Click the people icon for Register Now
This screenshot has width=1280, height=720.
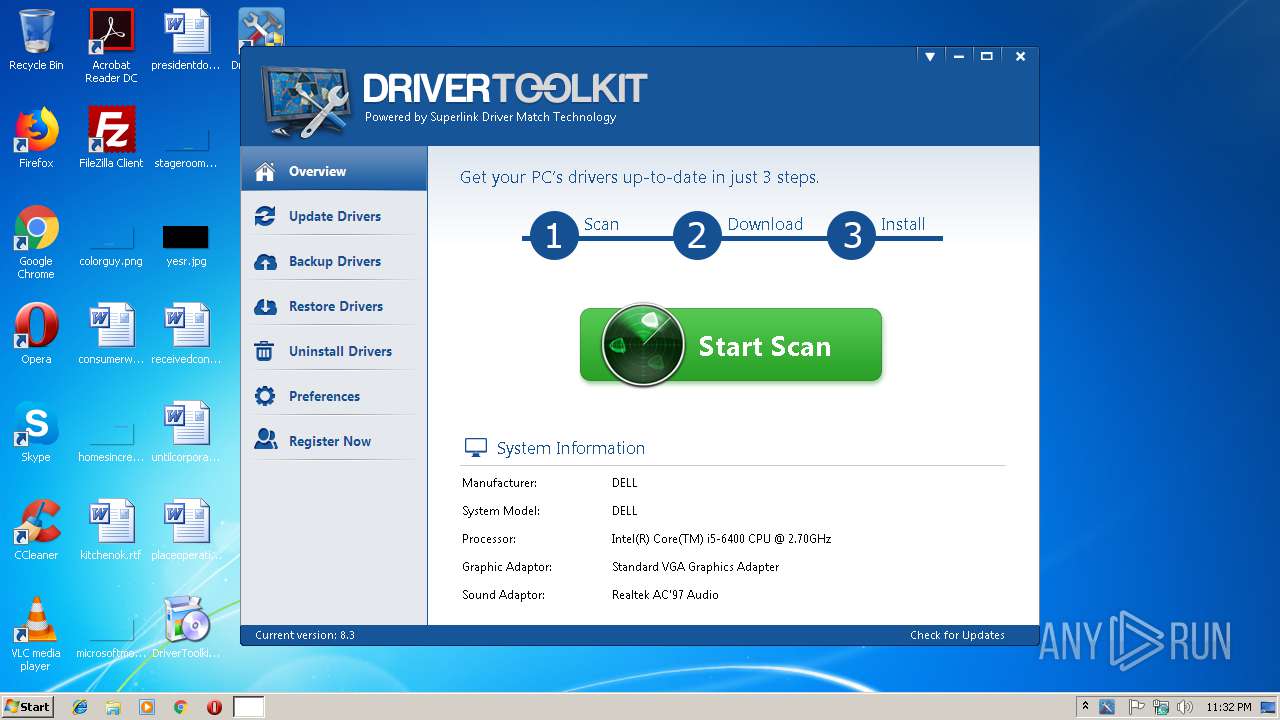pyautogui.click(x=265, y=440)
